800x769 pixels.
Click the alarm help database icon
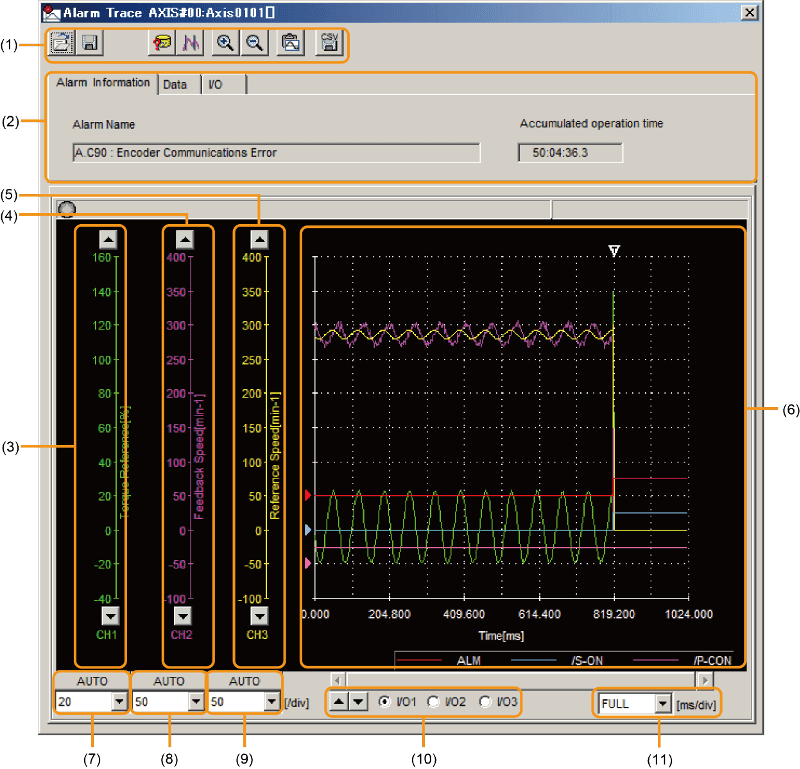161,44
